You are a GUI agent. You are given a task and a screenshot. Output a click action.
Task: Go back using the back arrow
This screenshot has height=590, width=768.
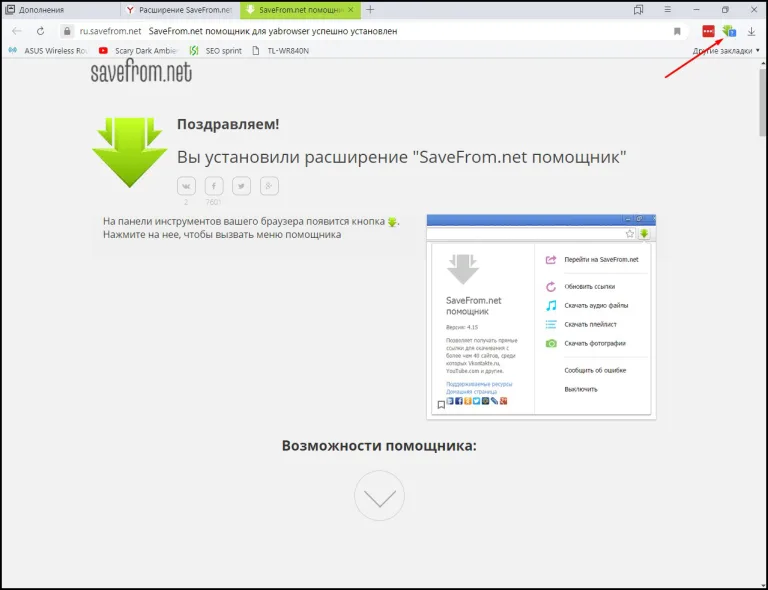(17, 31)
